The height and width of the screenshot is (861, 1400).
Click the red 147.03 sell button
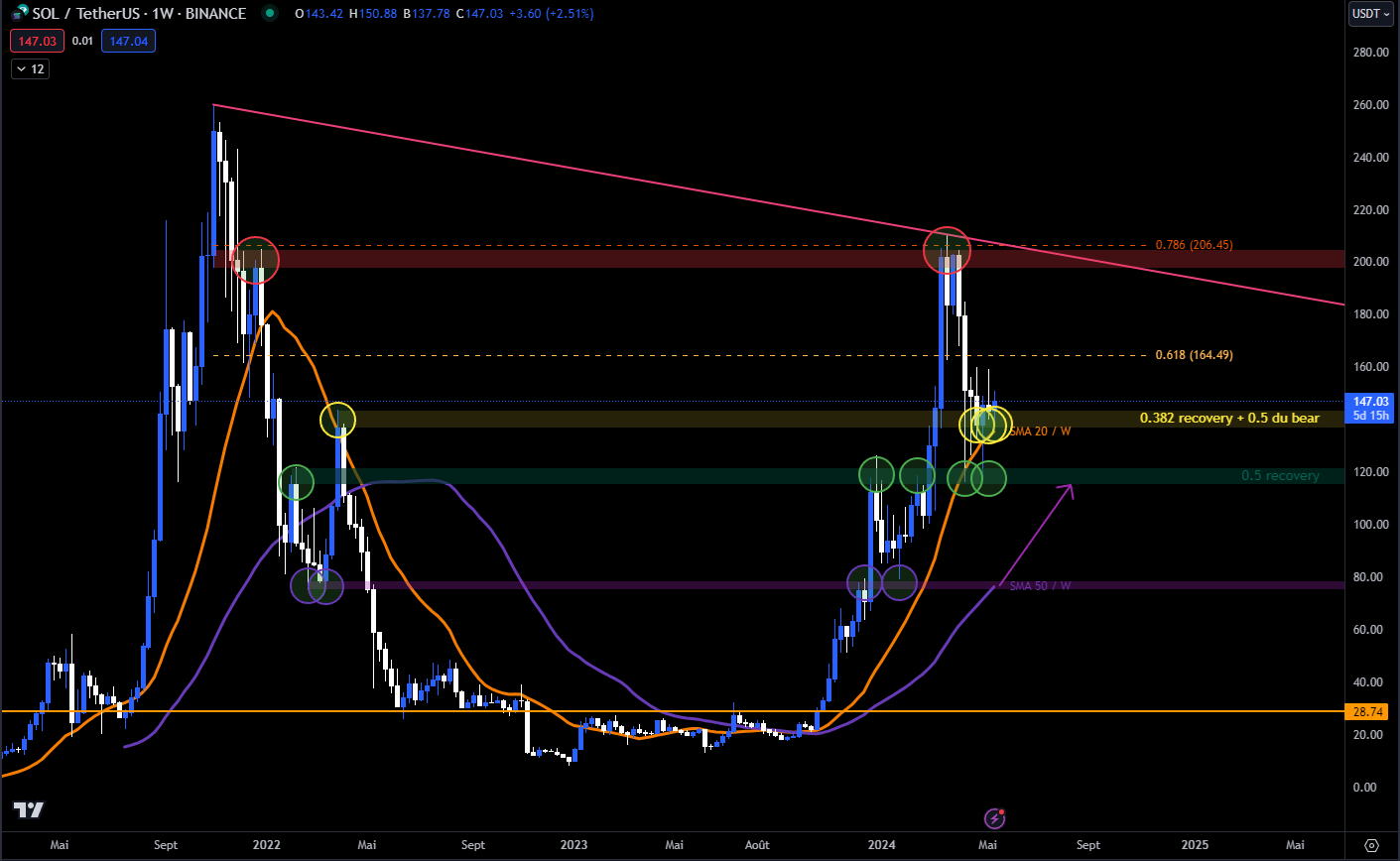tap(37, 41)
